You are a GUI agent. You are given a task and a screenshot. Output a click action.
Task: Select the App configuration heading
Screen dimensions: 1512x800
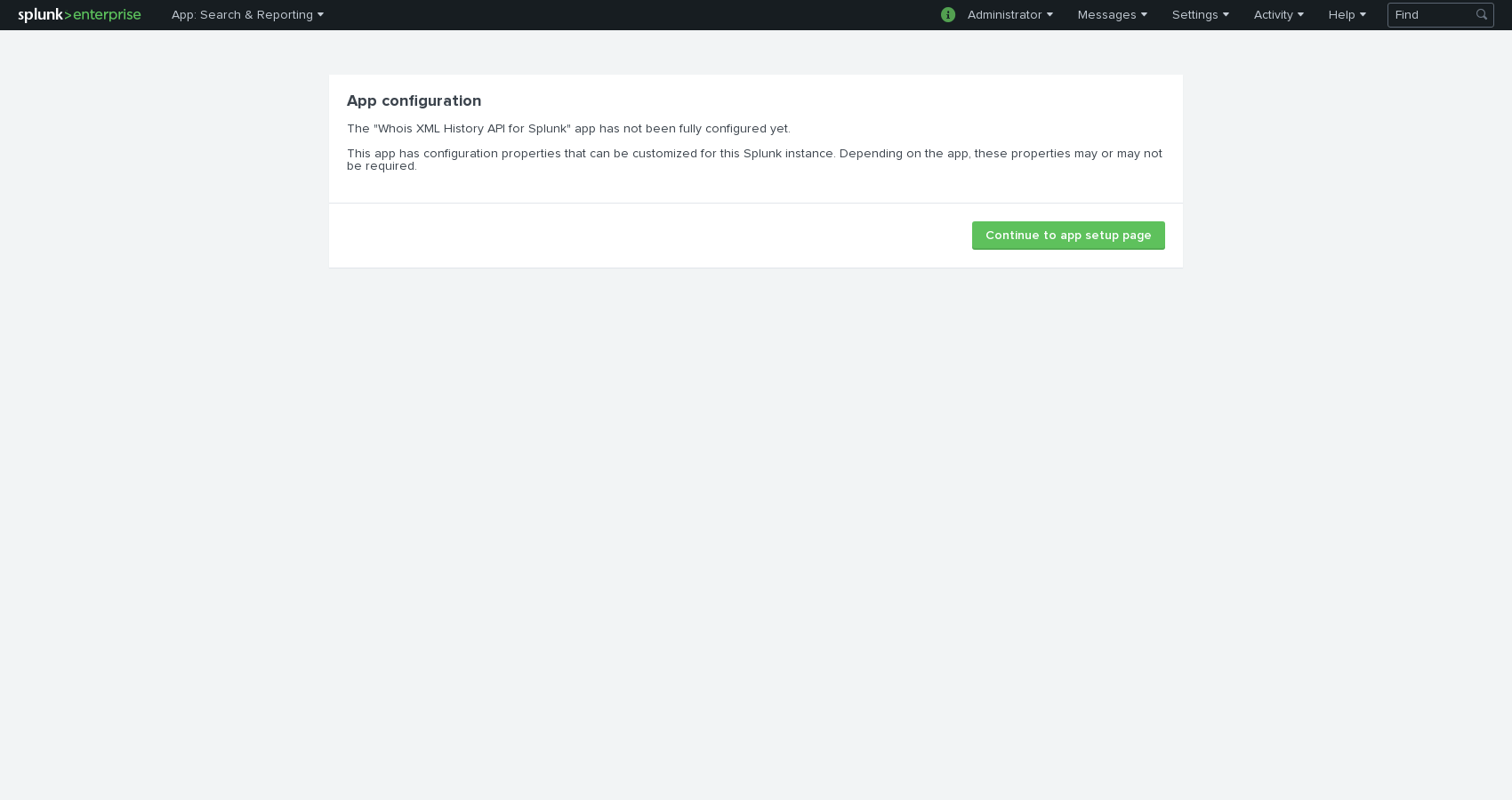(414, 101)
